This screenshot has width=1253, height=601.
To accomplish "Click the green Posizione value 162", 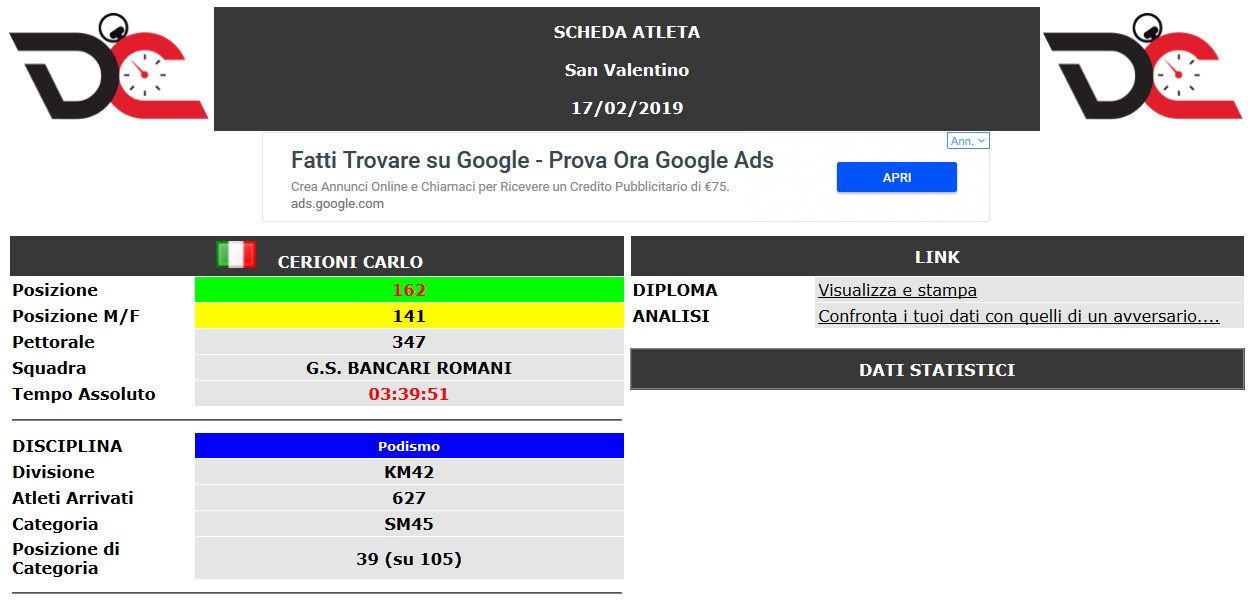I will pos(409,290).
